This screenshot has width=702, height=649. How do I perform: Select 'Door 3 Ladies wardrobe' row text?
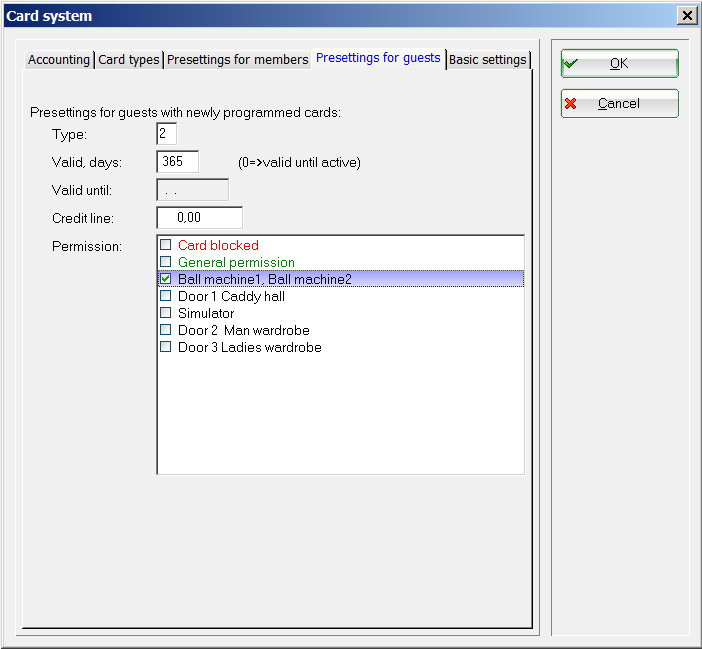pyautogui.click(x=250, y=347)
